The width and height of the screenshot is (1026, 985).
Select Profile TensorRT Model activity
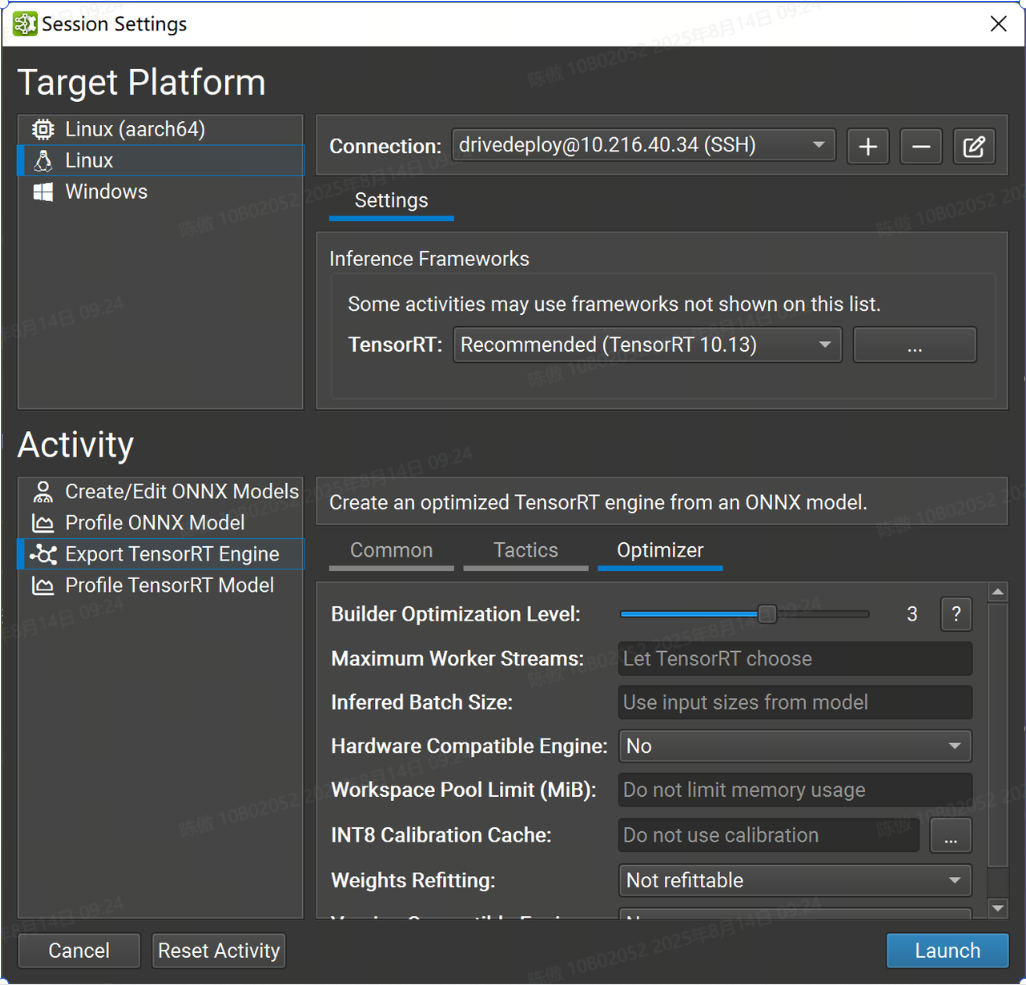pyautogui.click(x=161, y=586)
